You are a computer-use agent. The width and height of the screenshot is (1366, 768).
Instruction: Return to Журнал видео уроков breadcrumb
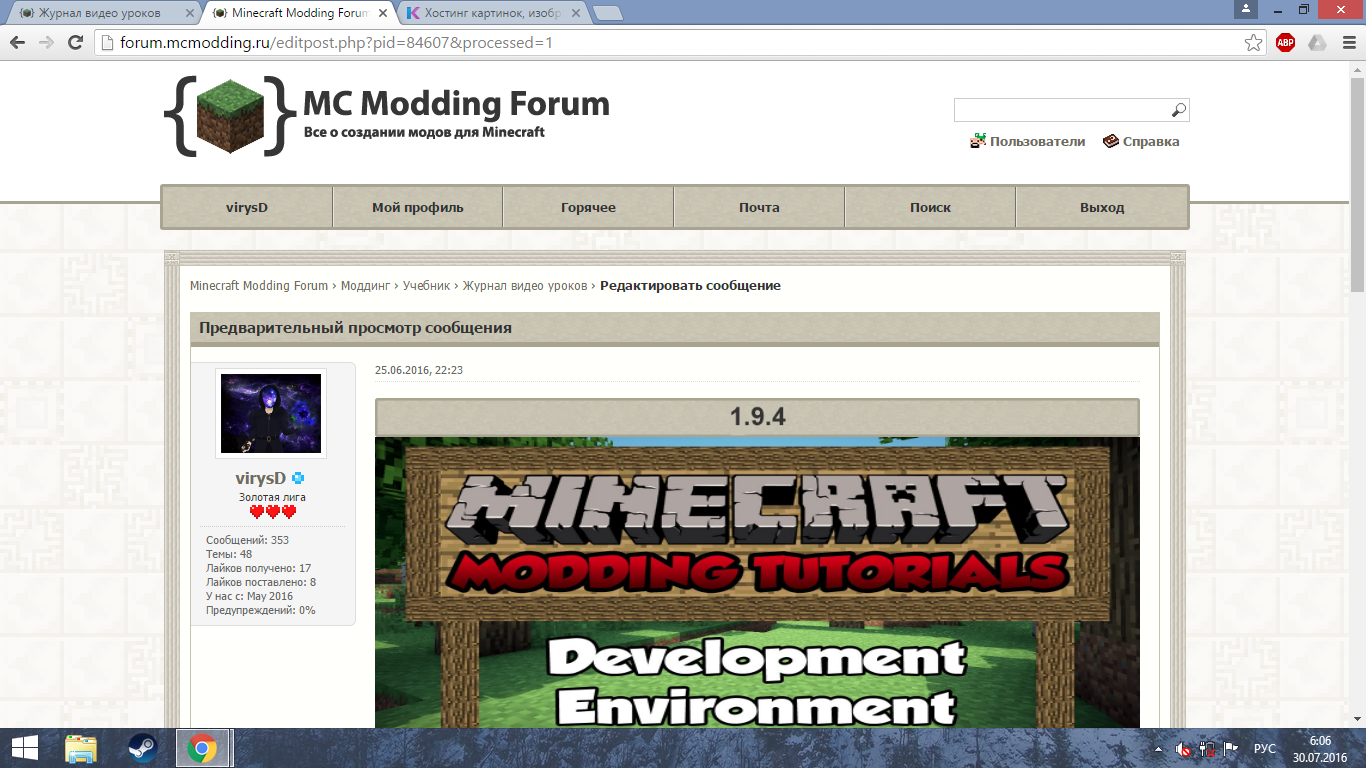[x=525, y=286]
